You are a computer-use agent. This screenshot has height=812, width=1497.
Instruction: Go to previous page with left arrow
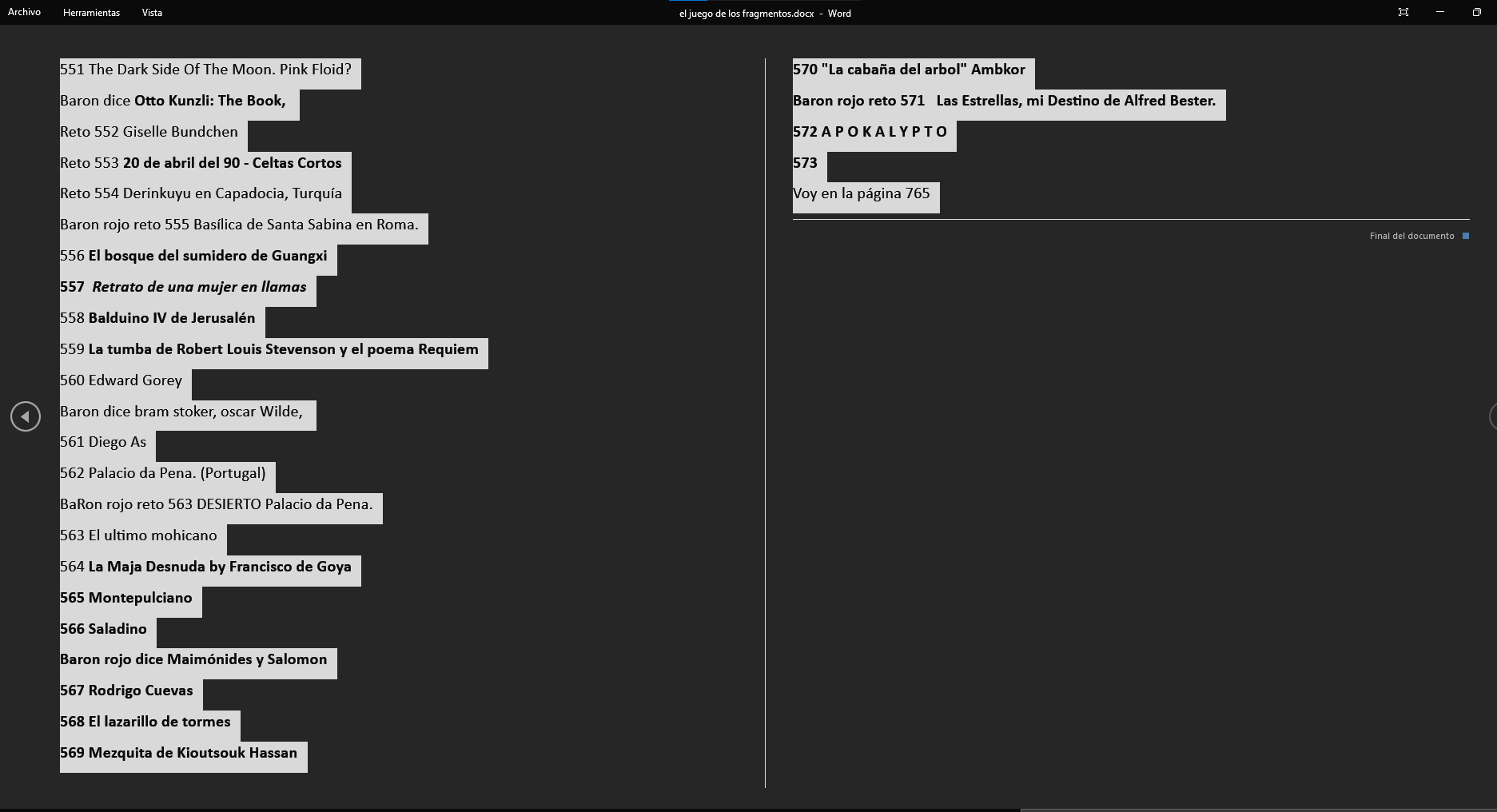(x=26, y=416)
